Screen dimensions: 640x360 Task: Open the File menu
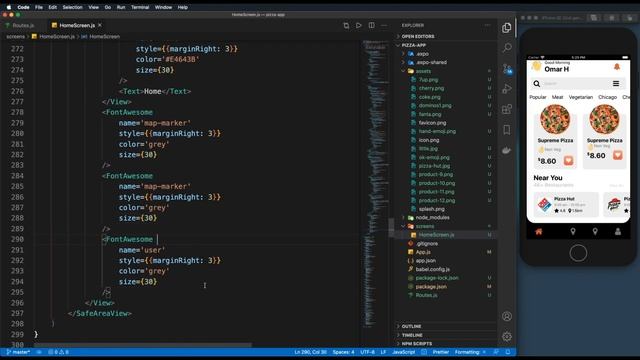(x=39, y=7)
